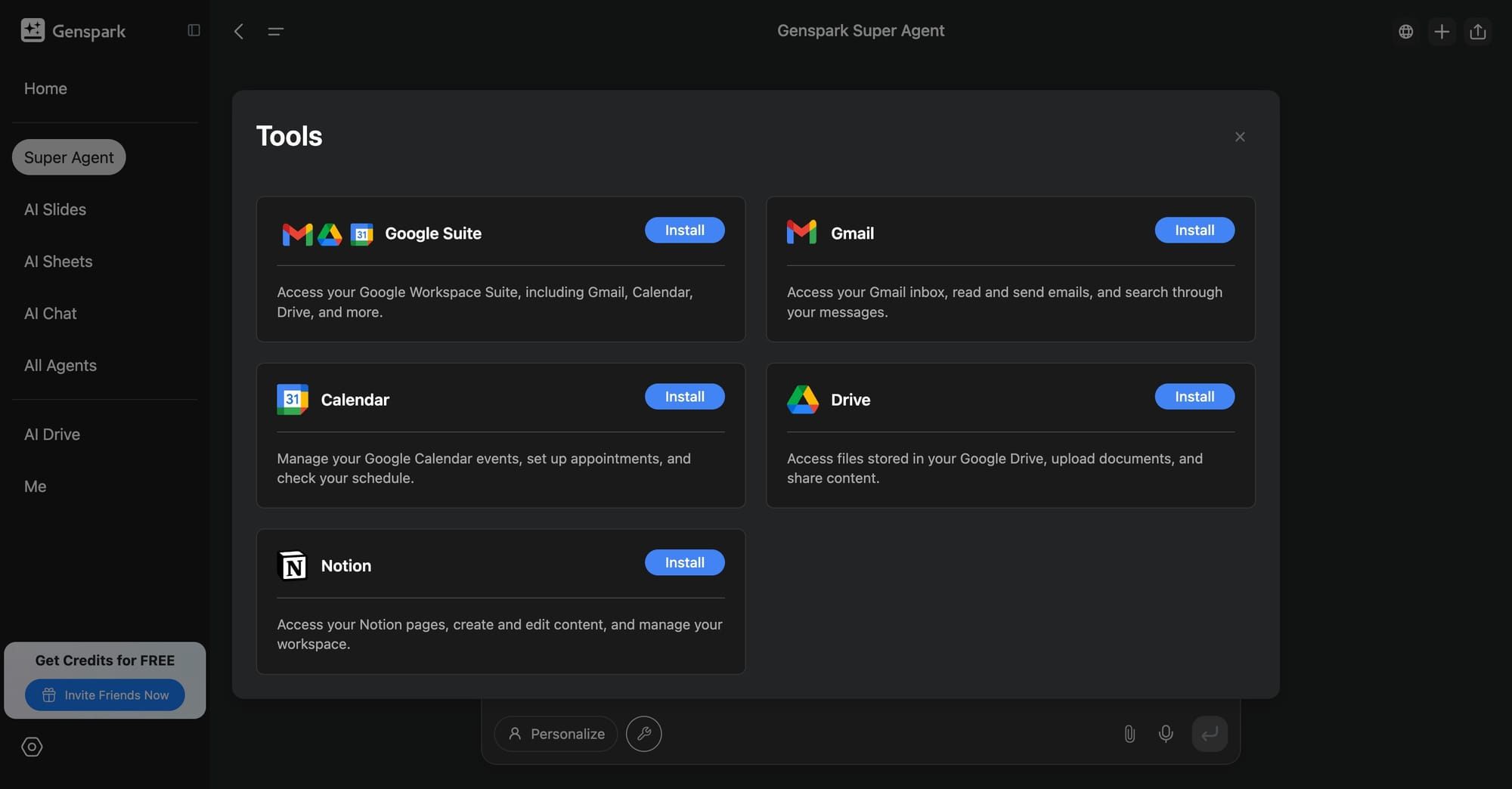Switch to AI Chat section
The height and width of the screenshot is (789, 1512).
coord(50,313)
